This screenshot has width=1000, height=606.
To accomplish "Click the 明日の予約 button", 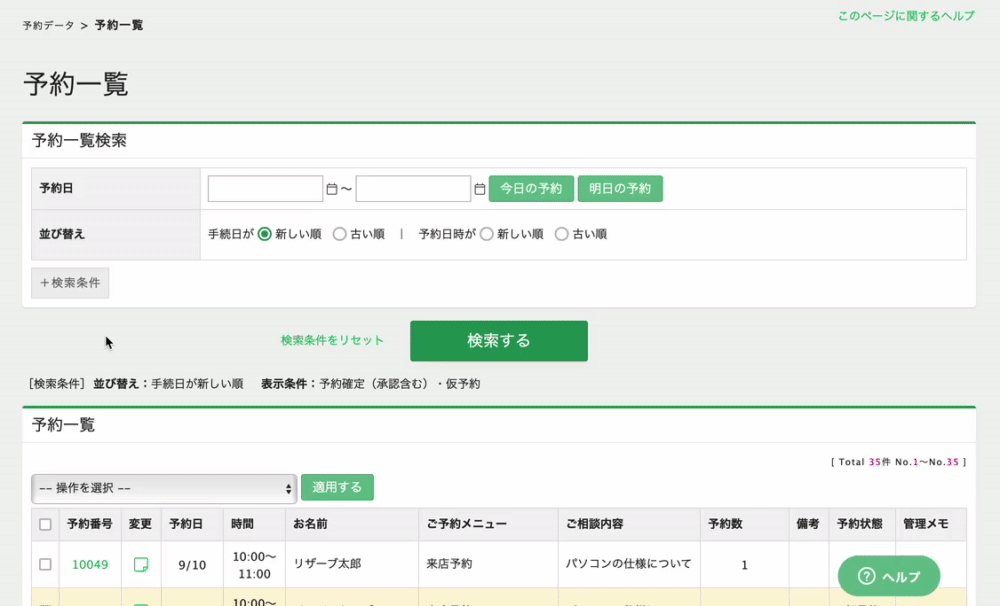I will click(x=620, y=189).
